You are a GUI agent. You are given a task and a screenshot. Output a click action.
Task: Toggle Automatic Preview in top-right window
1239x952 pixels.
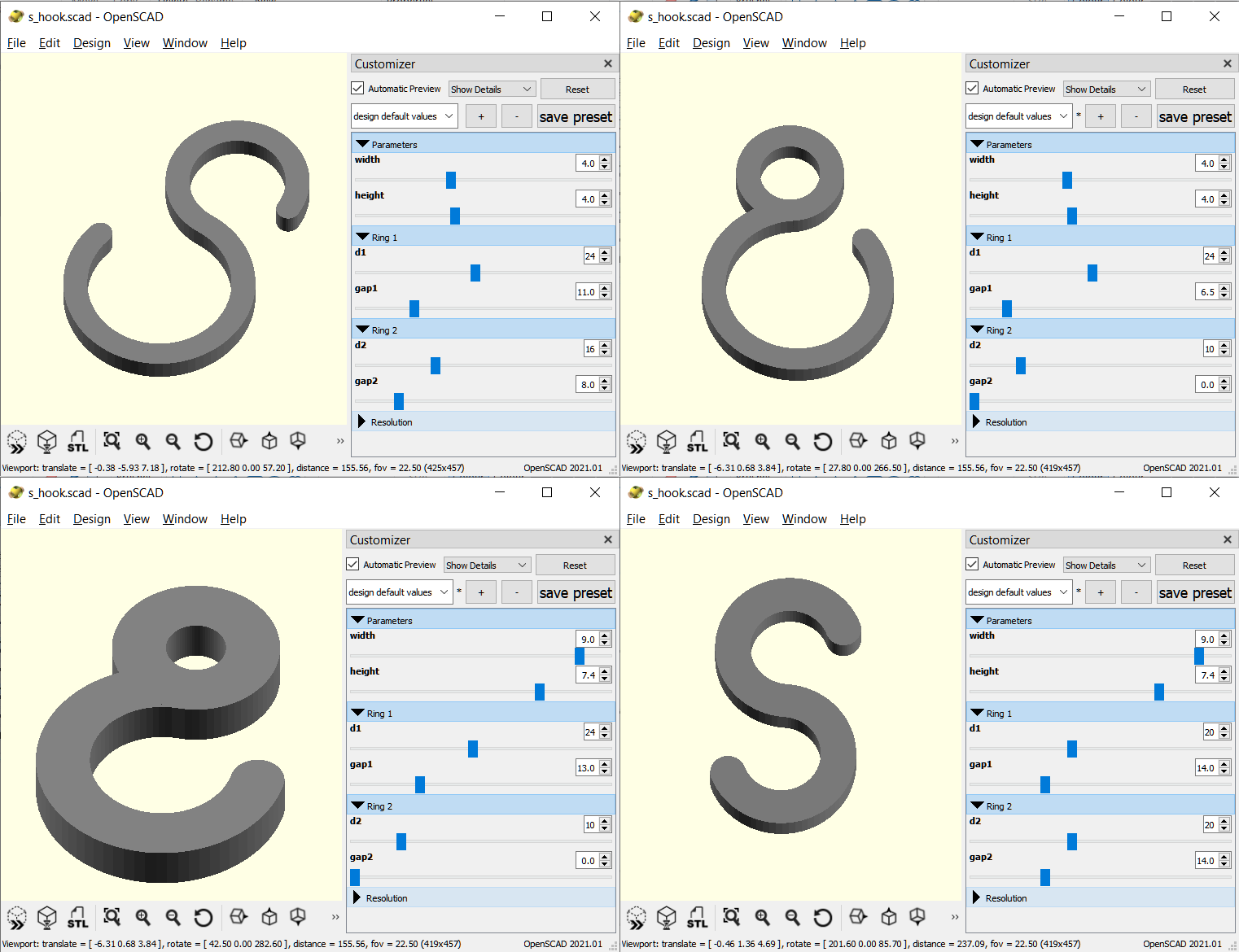pos(973,89)
